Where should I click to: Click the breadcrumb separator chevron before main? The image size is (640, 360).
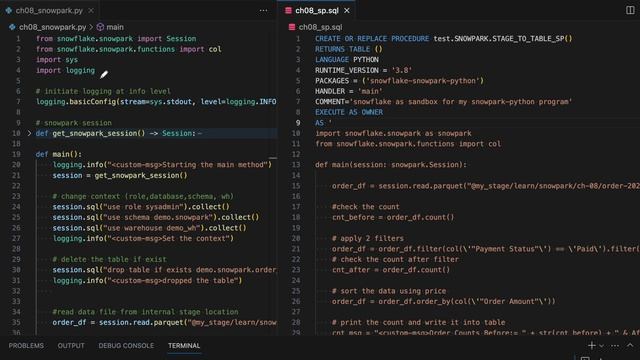click(91, 27)
